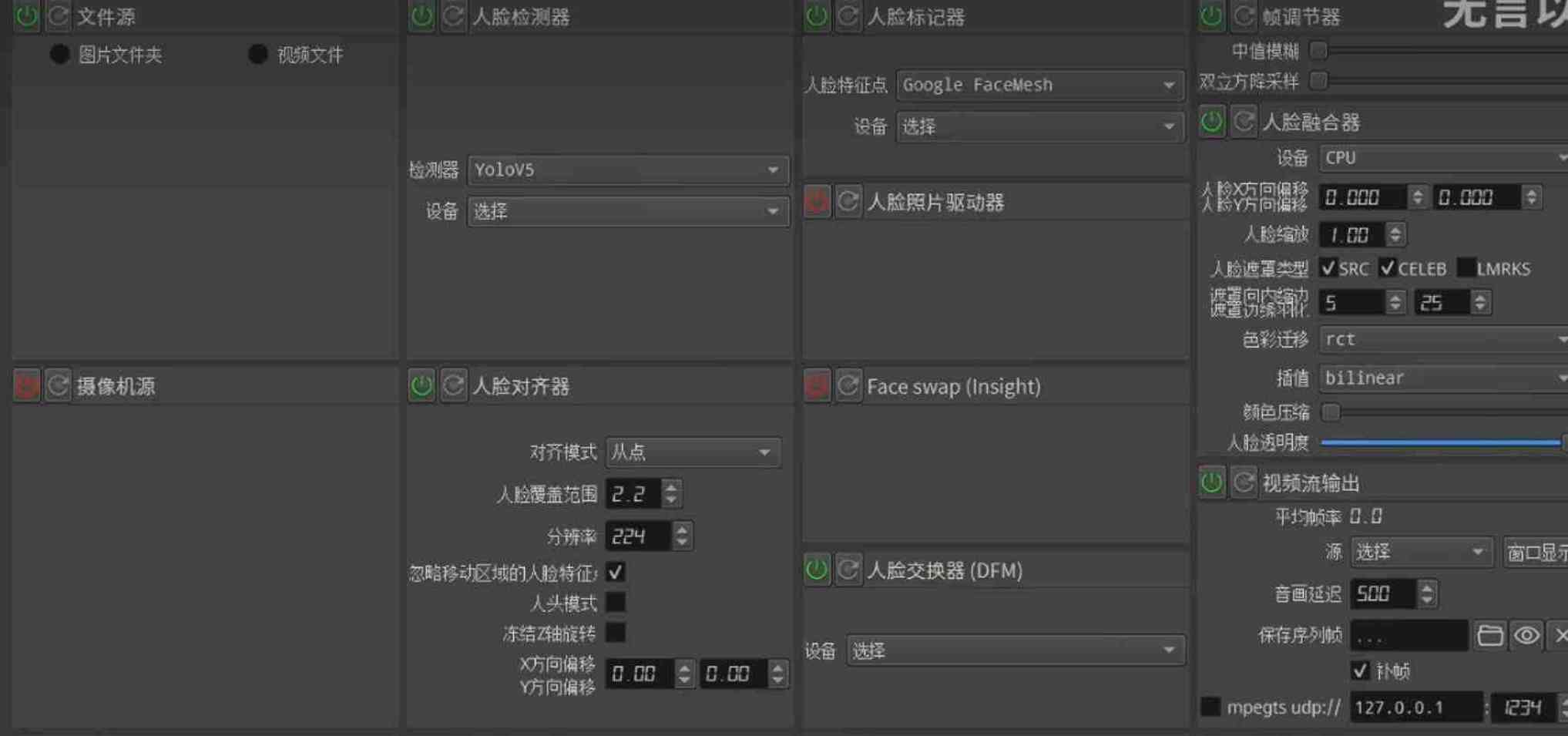The image size is (1568, 736).
Task: Reset the 文件源 module settings
Action: pyautogui.click(x=59, y=15)
